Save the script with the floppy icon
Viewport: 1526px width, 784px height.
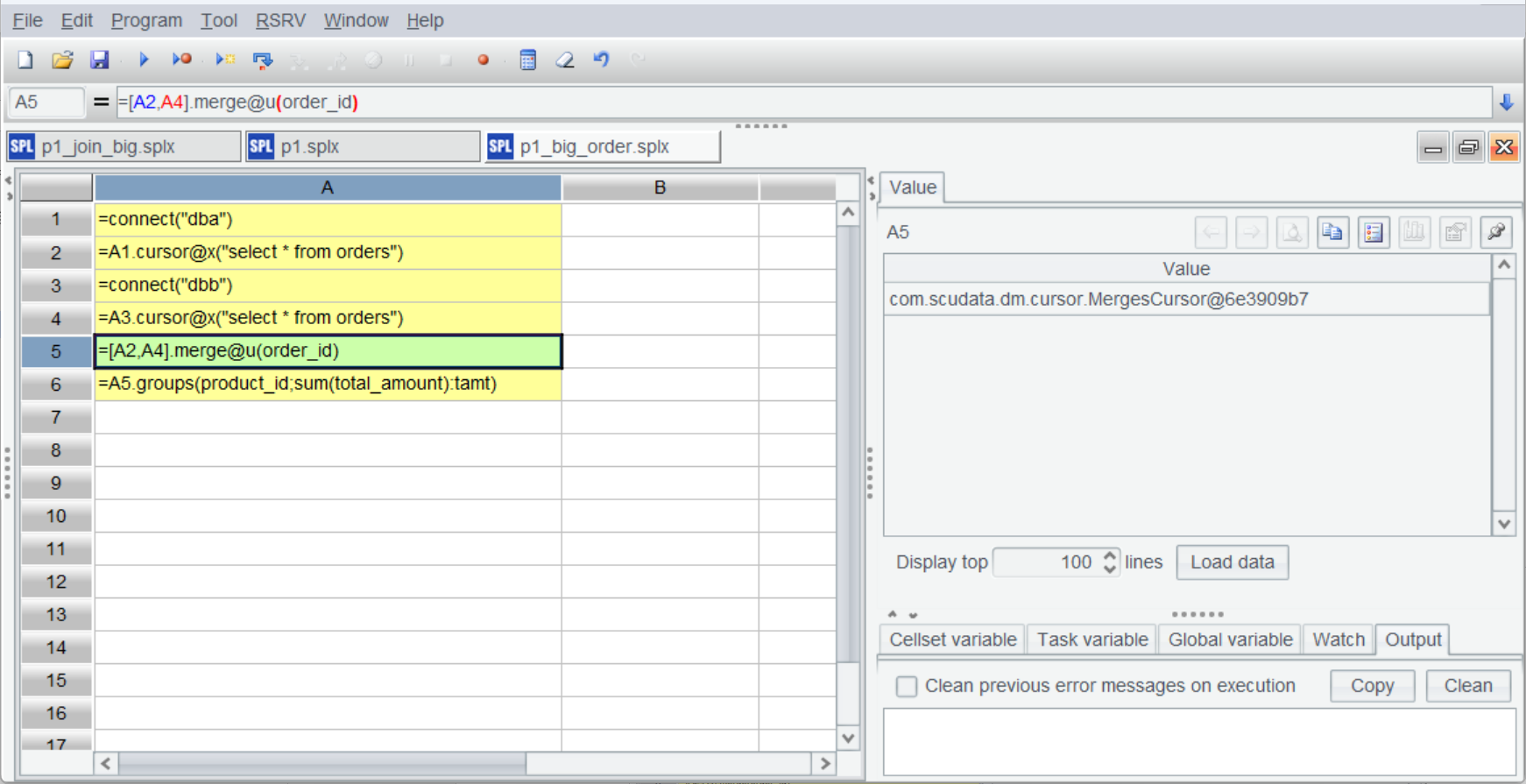(100, 60)
